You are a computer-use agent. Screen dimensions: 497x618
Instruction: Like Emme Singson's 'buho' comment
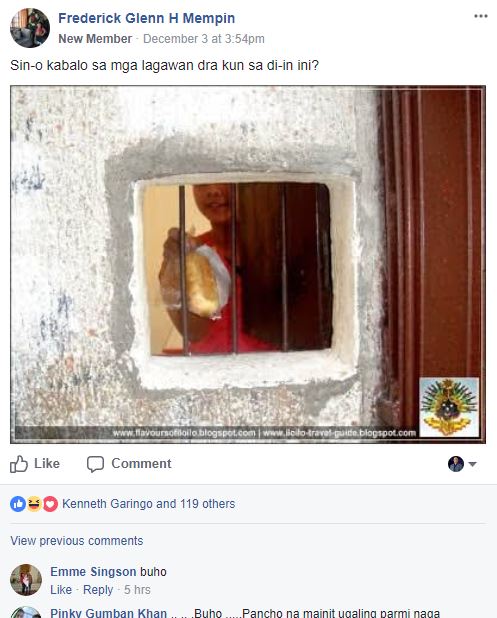(61, 590)
